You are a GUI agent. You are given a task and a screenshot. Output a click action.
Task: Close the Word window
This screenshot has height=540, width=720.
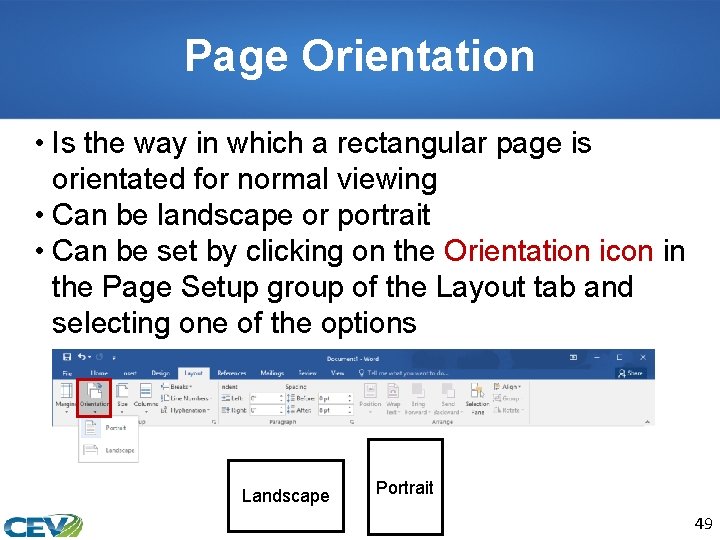(x=643, y=357)
